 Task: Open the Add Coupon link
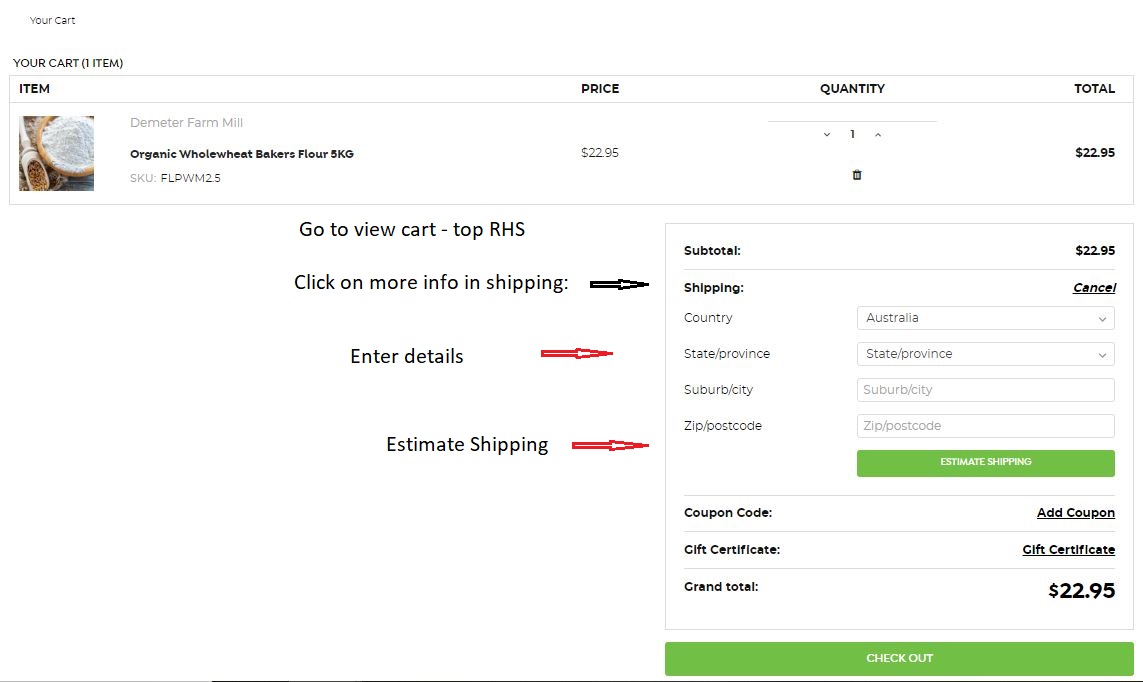(1075, 513)
